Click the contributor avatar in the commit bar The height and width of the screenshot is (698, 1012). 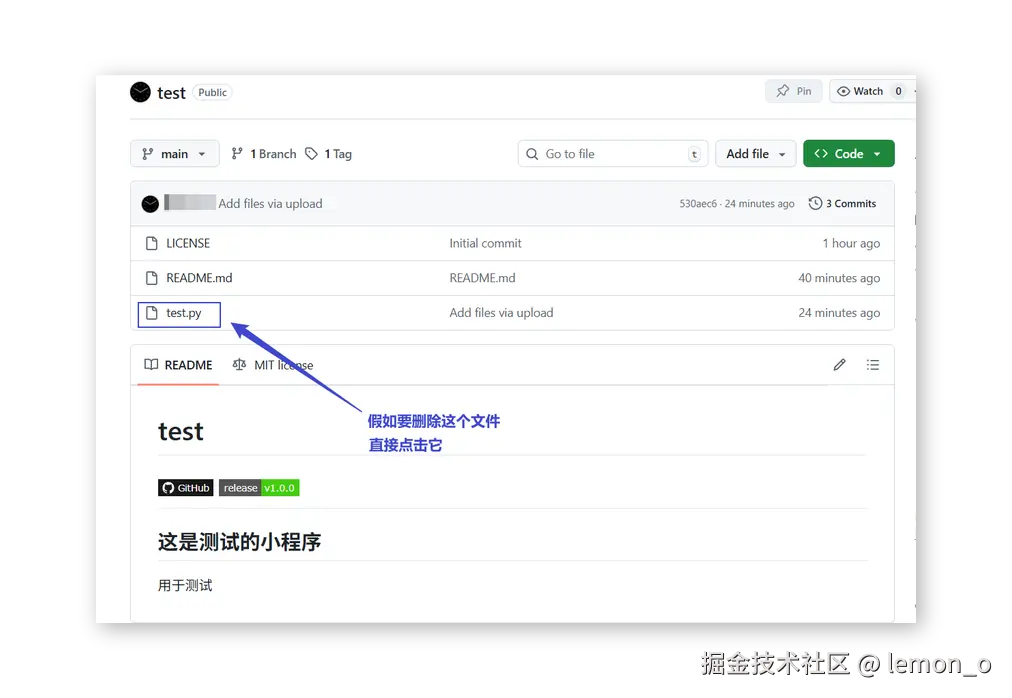point(150,203)
